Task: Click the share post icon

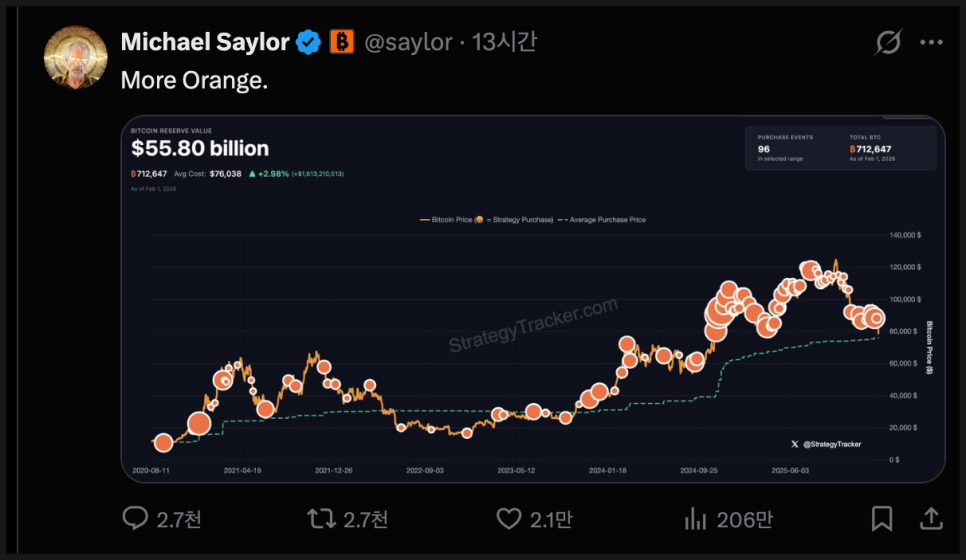Action: 930,518
